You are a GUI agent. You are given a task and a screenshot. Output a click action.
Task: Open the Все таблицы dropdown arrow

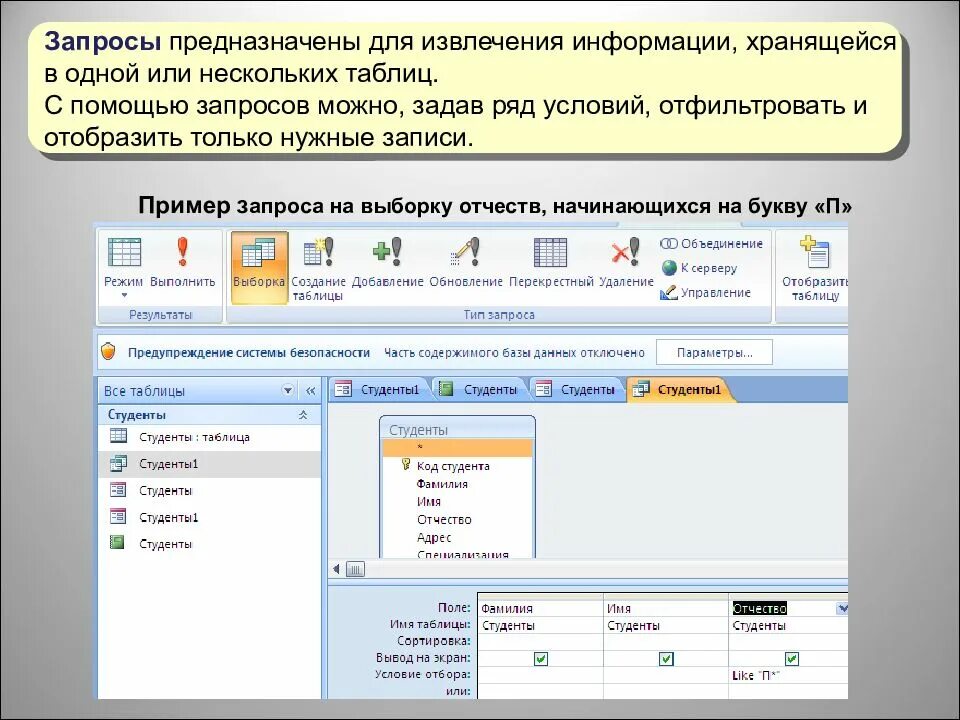click(x=287, y=391)
